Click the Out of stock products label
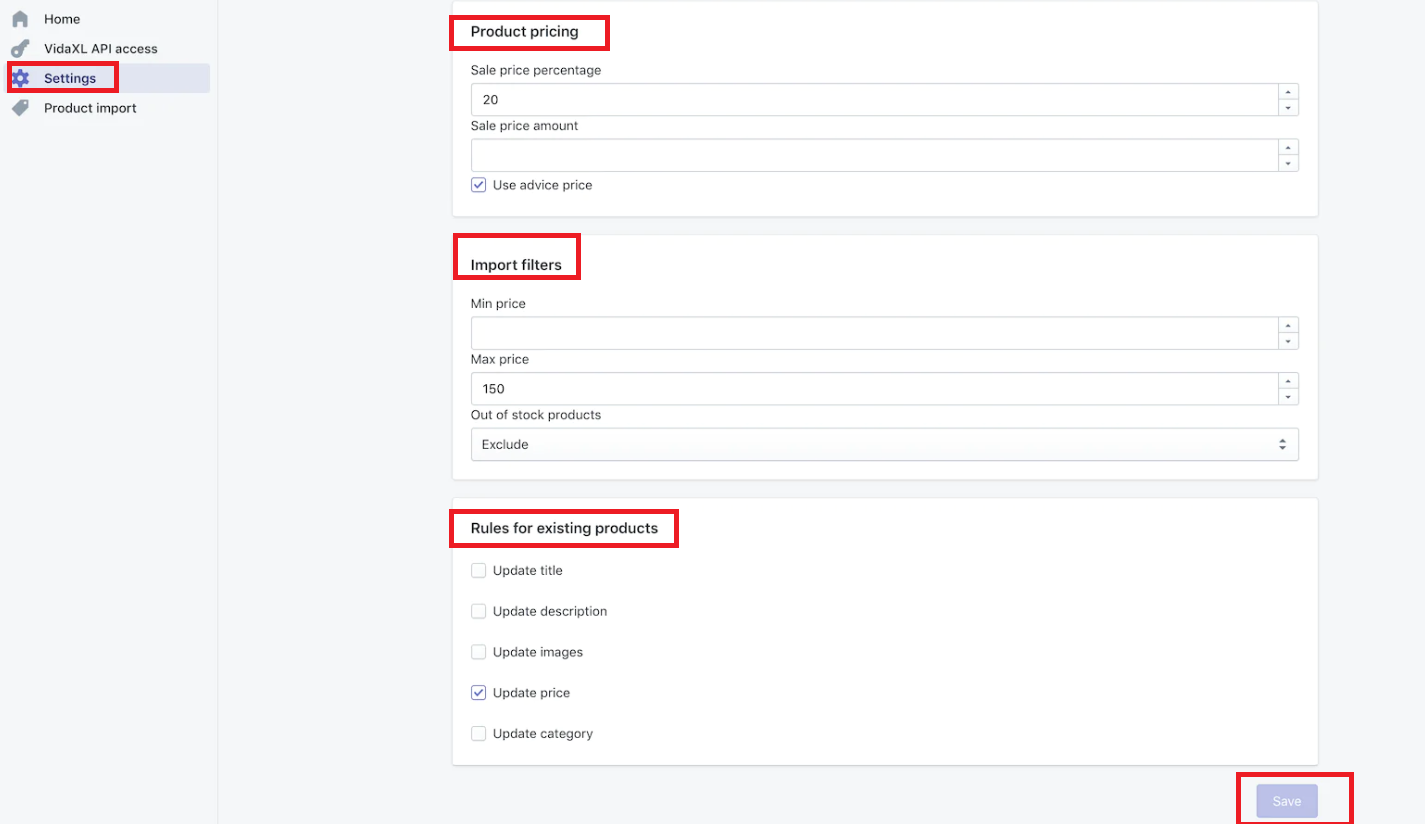 (x=536, y=415)
